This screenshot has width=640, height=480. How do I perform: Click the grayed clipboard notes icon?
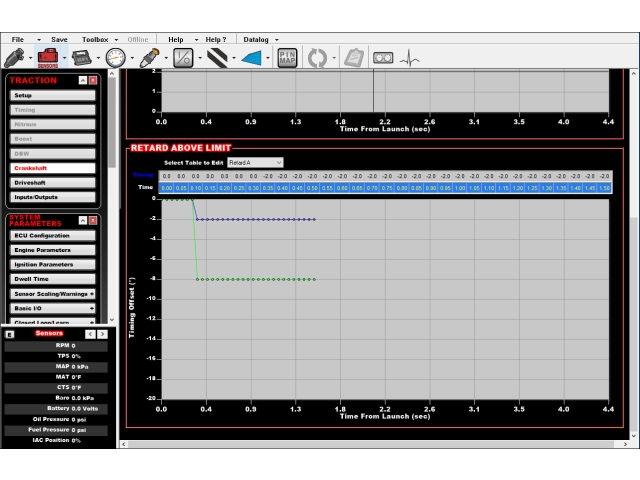point(353,58)
